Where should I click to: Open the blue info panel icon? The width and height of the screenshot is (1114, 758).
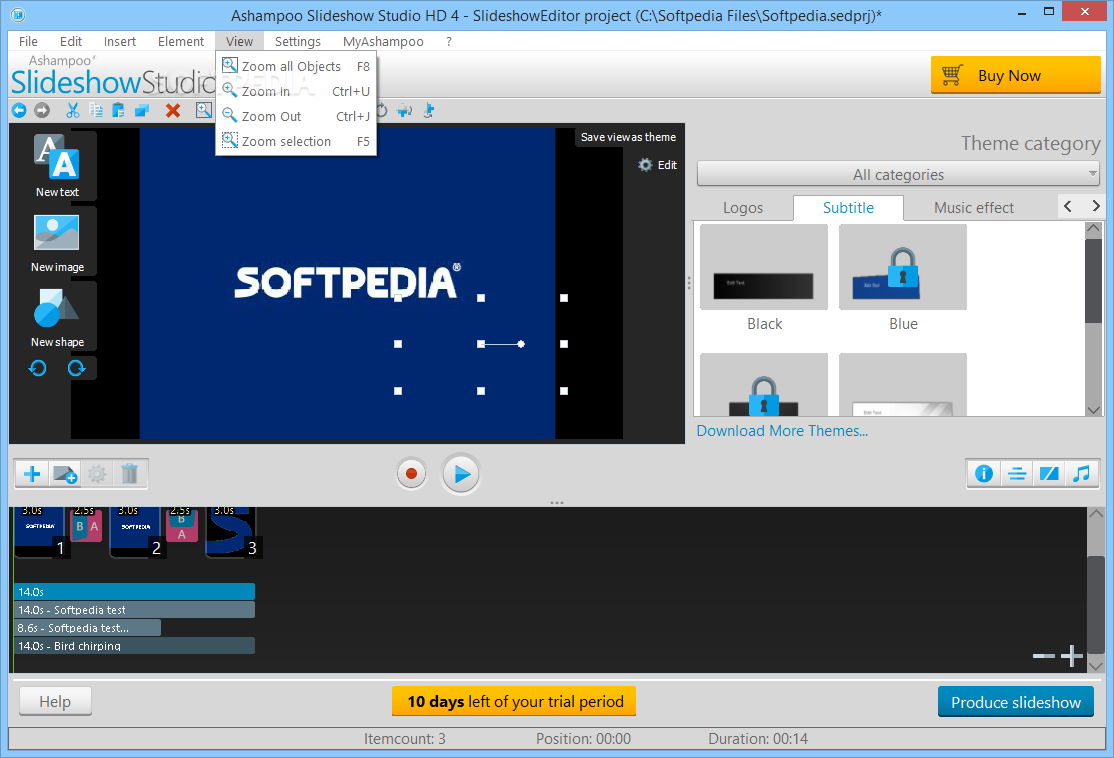tap(984, 474)
